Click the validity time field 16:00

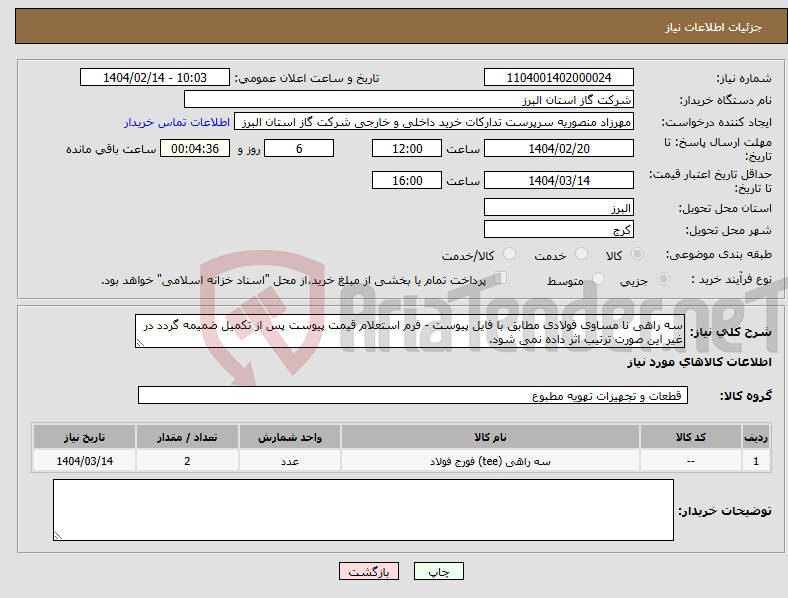[x=407, y=180]
